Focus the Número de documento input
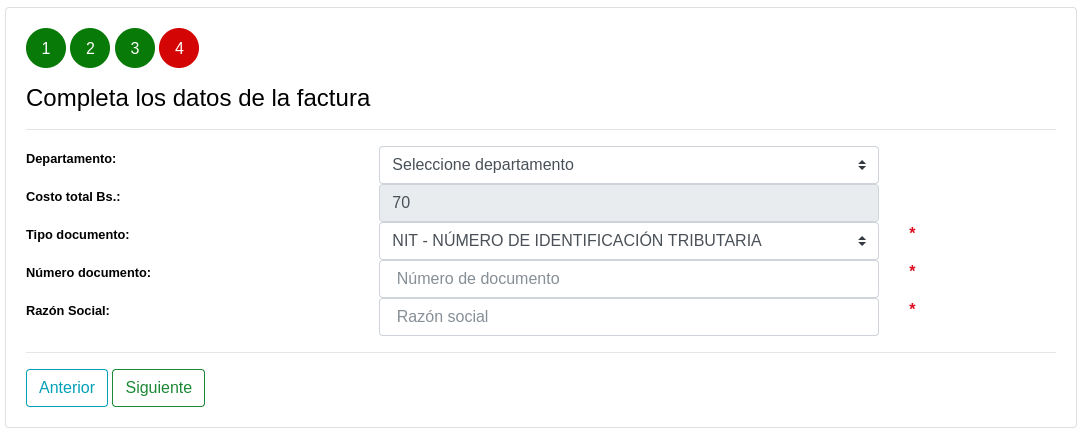This screenshot has width=1081, height=434. click(628, 279)
